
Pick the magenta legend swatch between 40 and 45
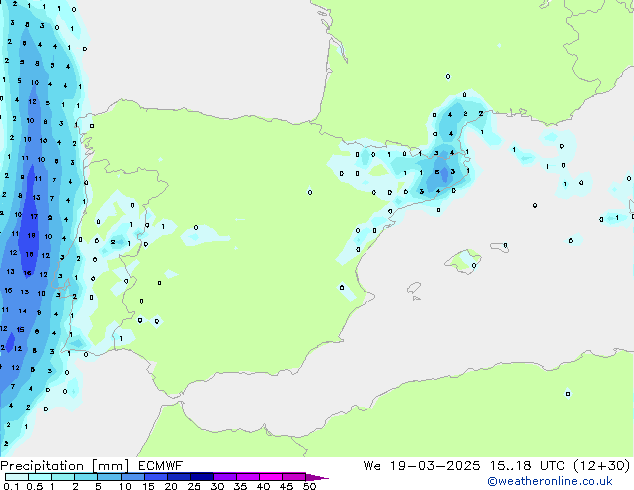(x=271, y=477)
